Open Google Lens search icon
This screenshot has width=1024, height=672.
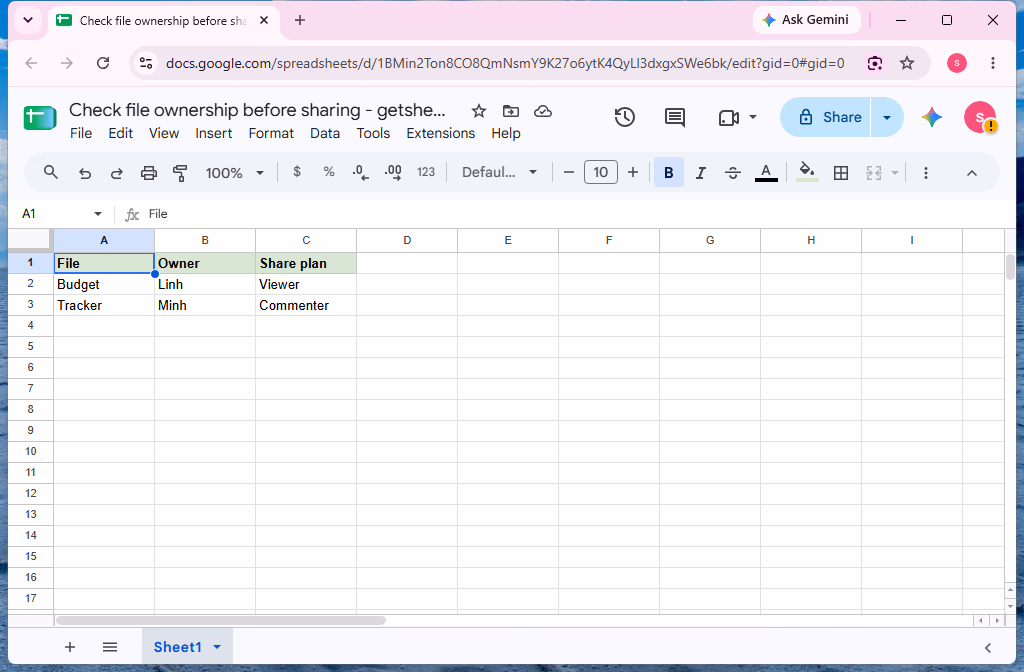click(x=875, y=63)
